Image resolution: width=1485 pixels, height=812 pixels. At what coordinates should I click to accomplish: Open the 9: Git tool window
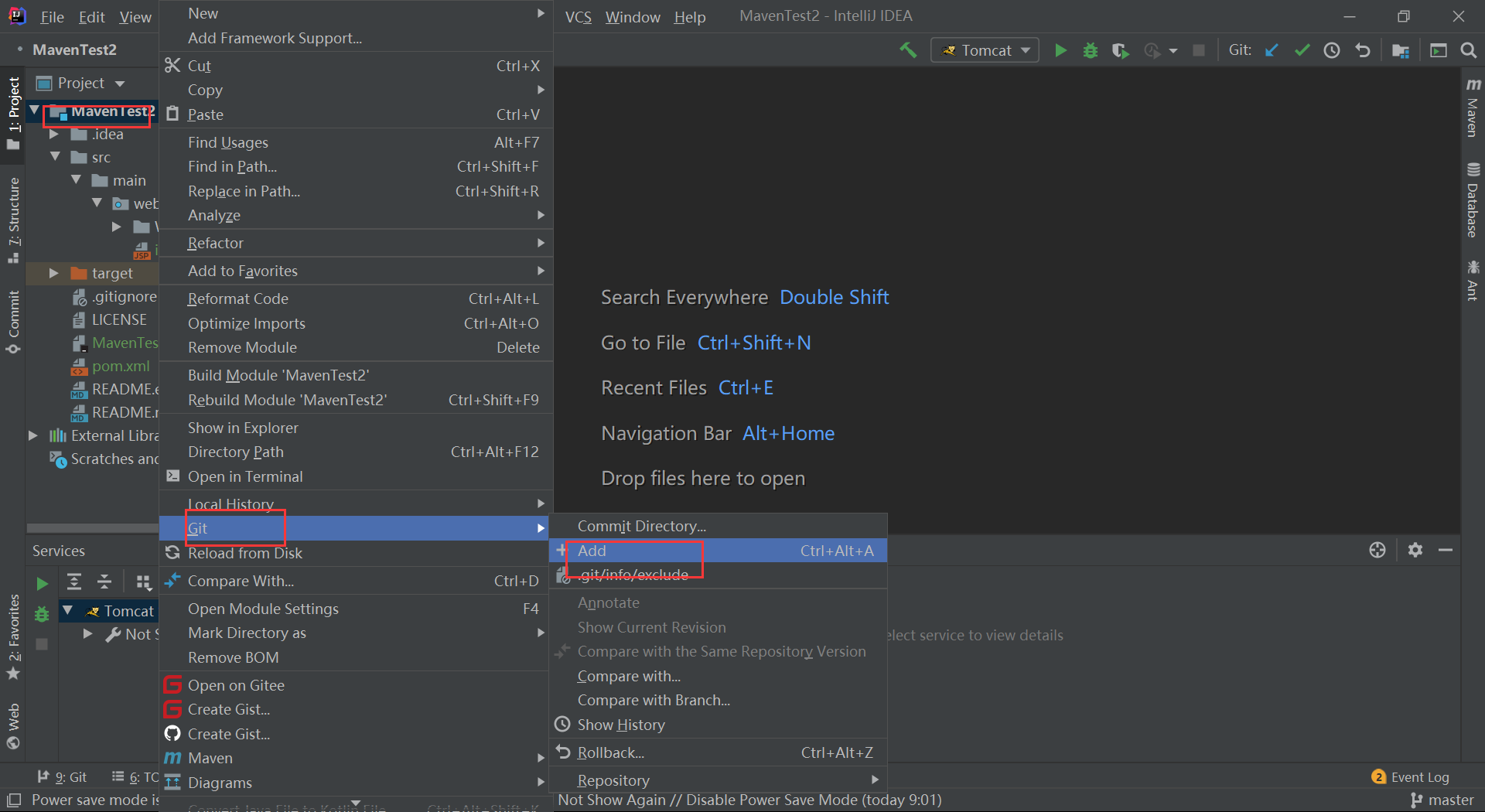click(62, 777)
